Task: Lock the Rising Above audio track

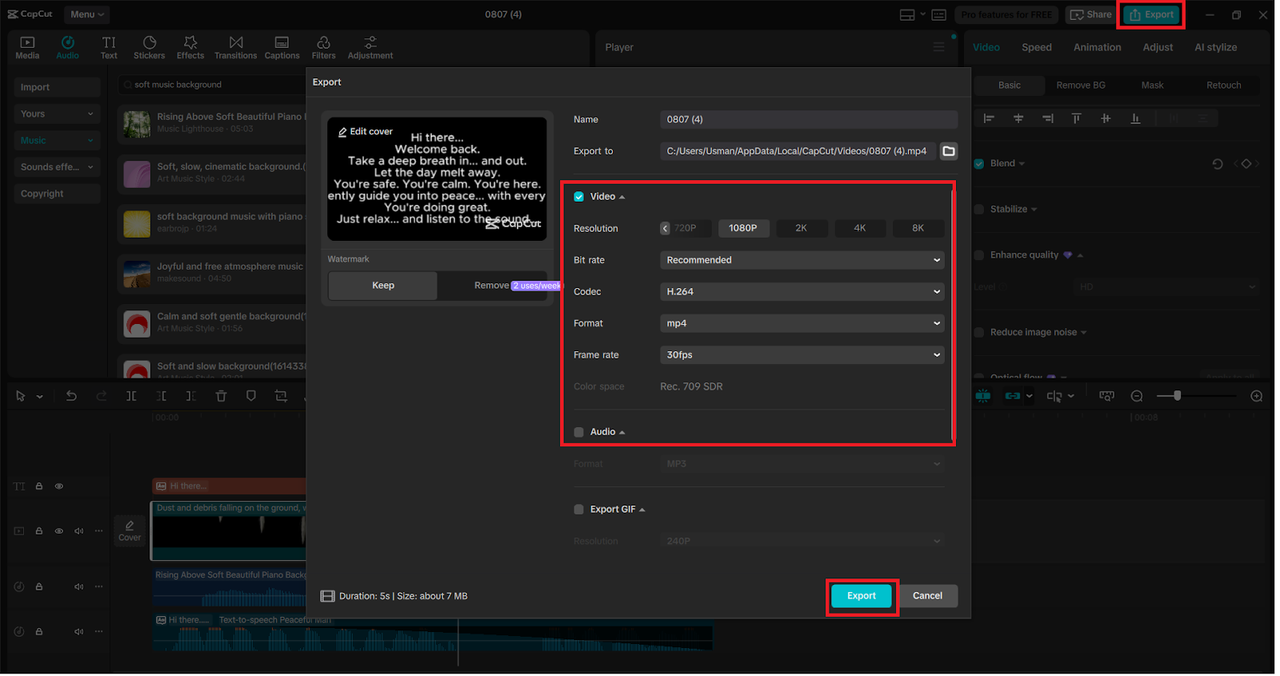Action: pyautogui.click(x=39, y=587)
